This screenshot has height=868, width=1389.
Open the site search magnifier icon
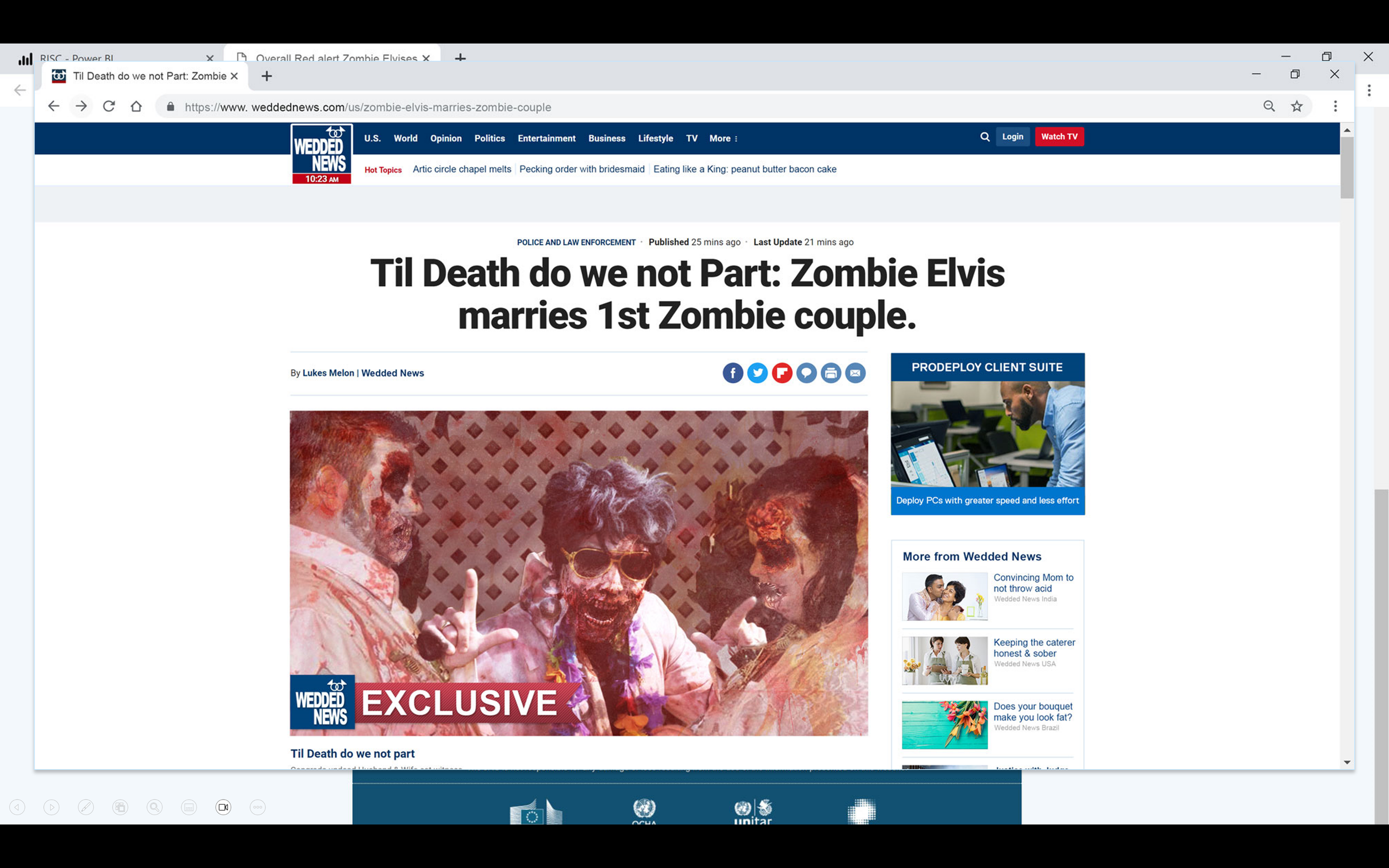pyautogui.click(x=985, y=137)
